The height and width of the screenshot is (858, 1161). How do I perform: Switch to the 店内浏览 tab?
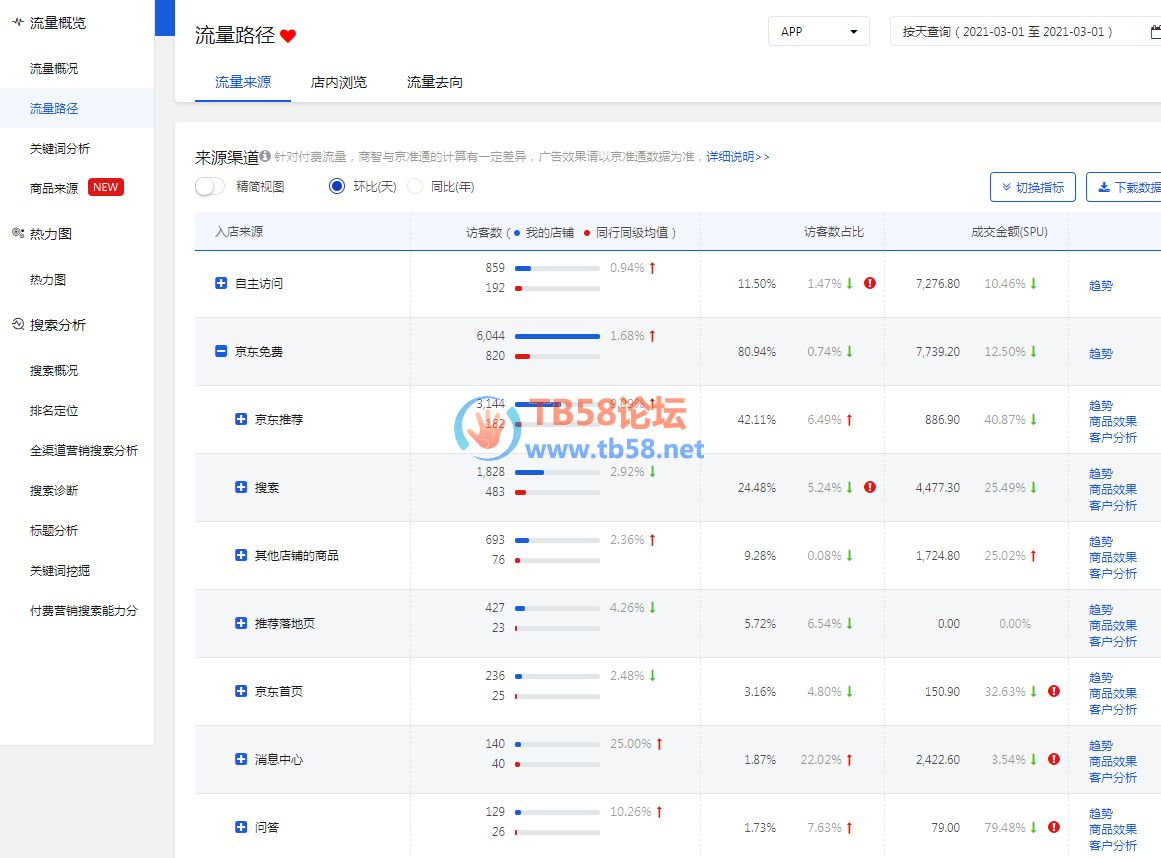tap(338, 82)
